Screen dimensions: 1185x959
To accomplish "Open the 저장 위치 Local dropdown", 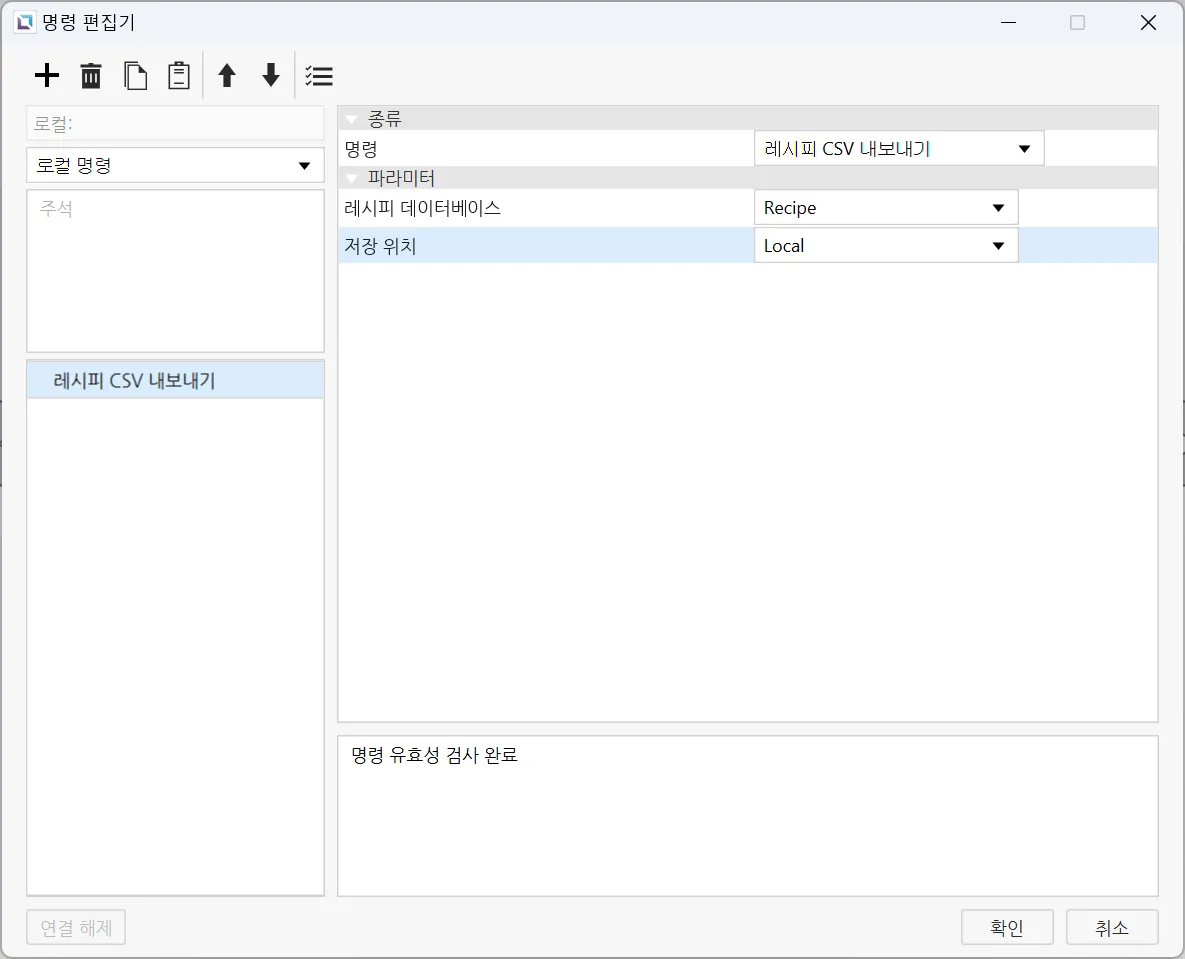I will point(885,246).
